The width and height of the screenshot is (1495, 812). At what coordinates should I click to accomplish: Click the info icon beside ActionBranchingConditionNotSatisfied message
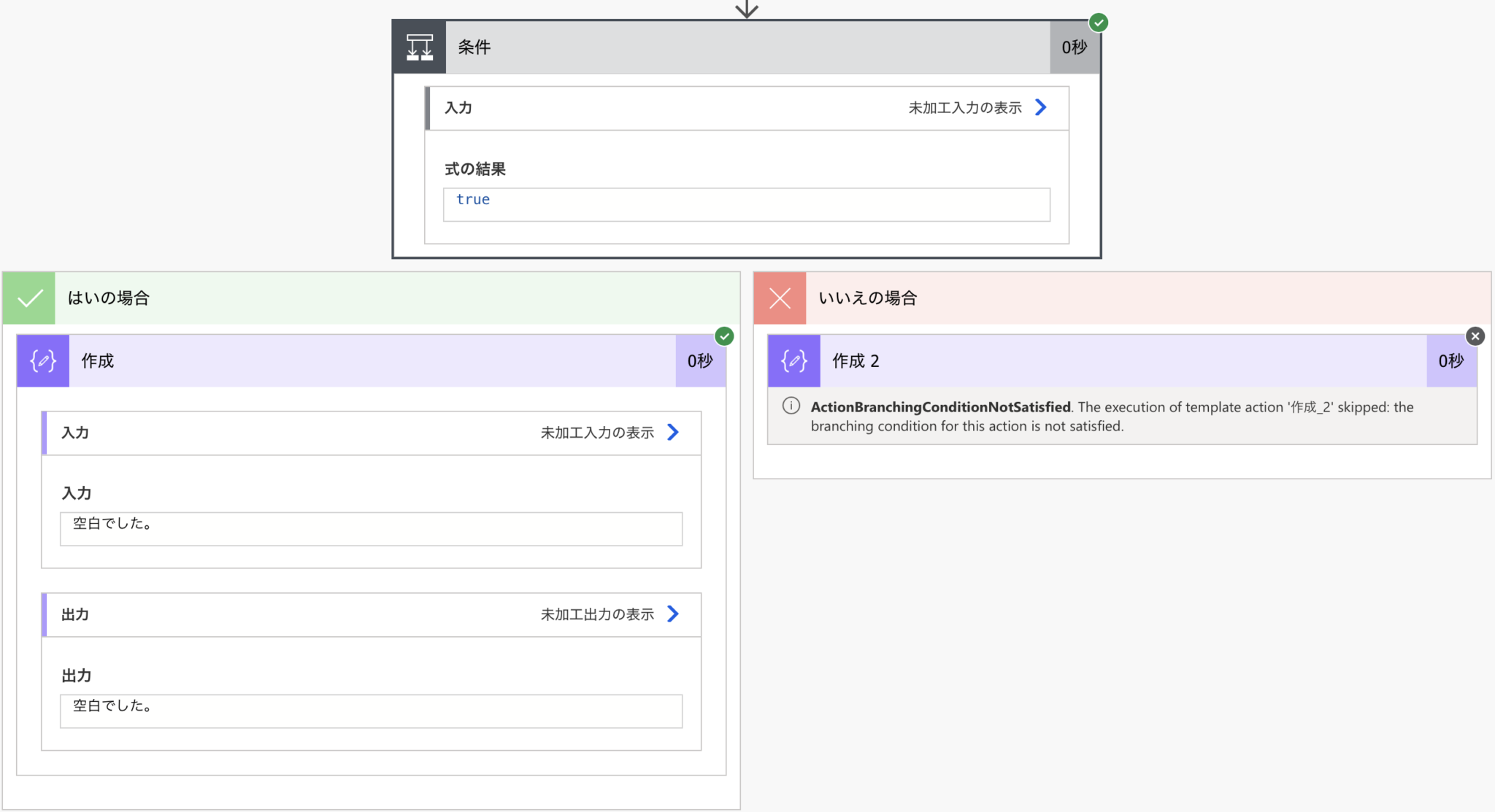791,406
